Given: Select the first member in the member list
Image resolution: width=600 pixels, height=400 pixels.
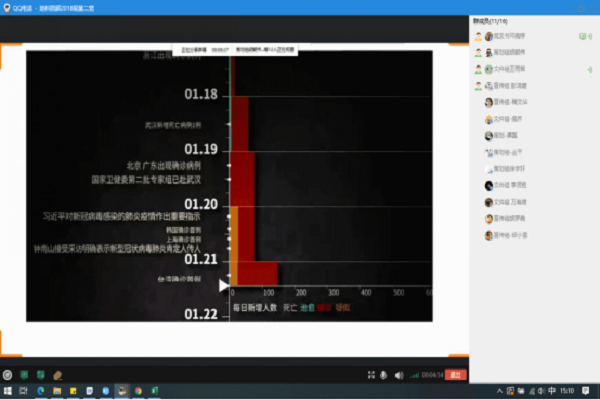Looking at the screenshot, I should coord(510,36).
